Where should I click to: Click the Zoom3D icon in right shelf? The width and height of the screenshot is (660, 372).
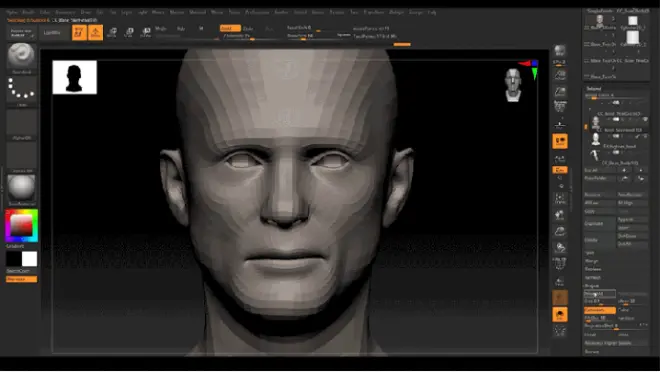(x=560, y=231)
